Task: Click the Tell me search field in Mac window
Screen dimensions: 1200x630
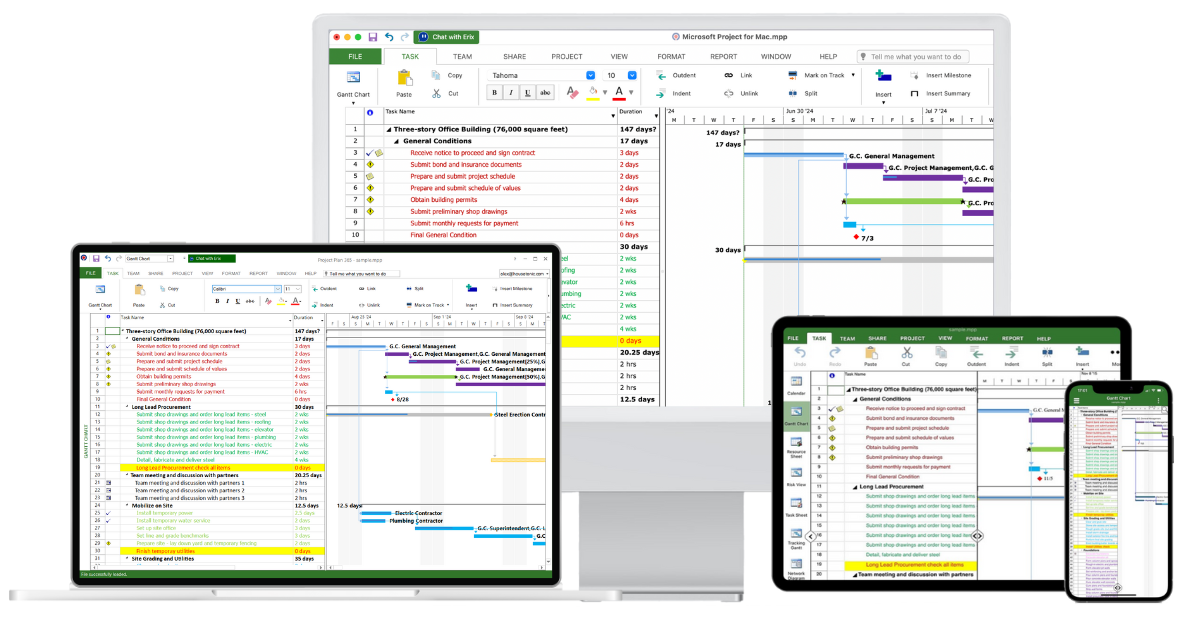Action: [x=914, y=57]
